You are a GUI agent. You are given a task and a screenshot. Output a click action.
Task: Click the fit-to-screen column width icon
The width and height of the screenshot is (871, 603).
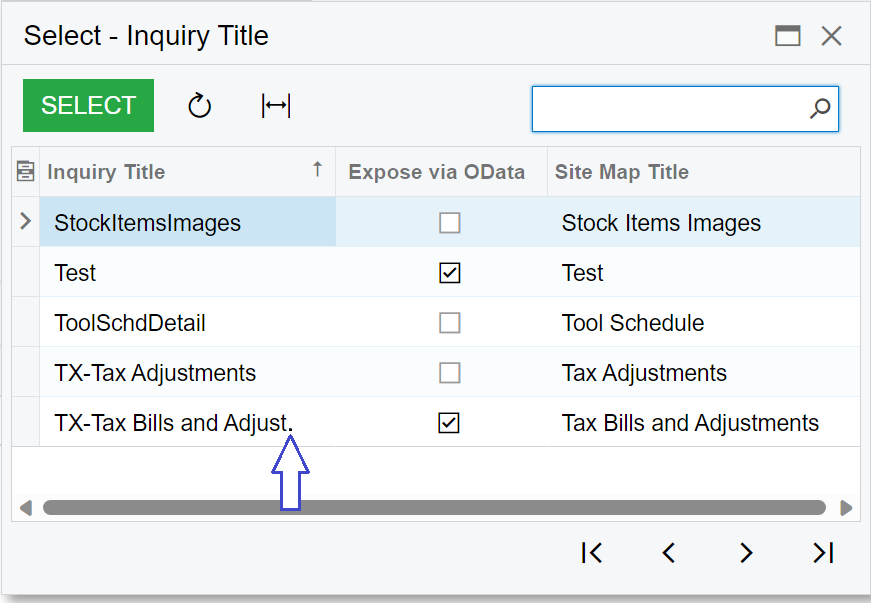tap(276, 106)
